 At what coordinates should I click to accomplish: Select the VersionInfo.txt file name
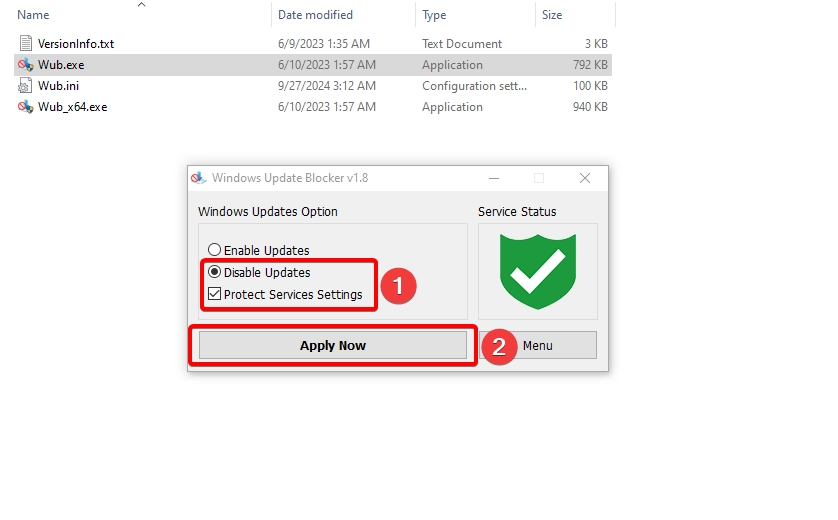pyautogui.click(x=76, y=44)
